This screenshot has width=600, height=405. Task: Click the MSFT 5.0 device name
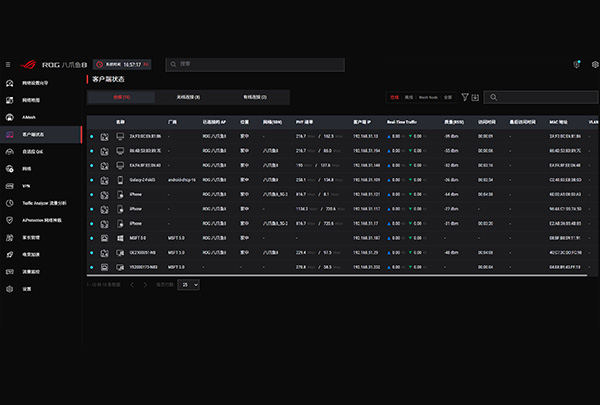(137, 238)
